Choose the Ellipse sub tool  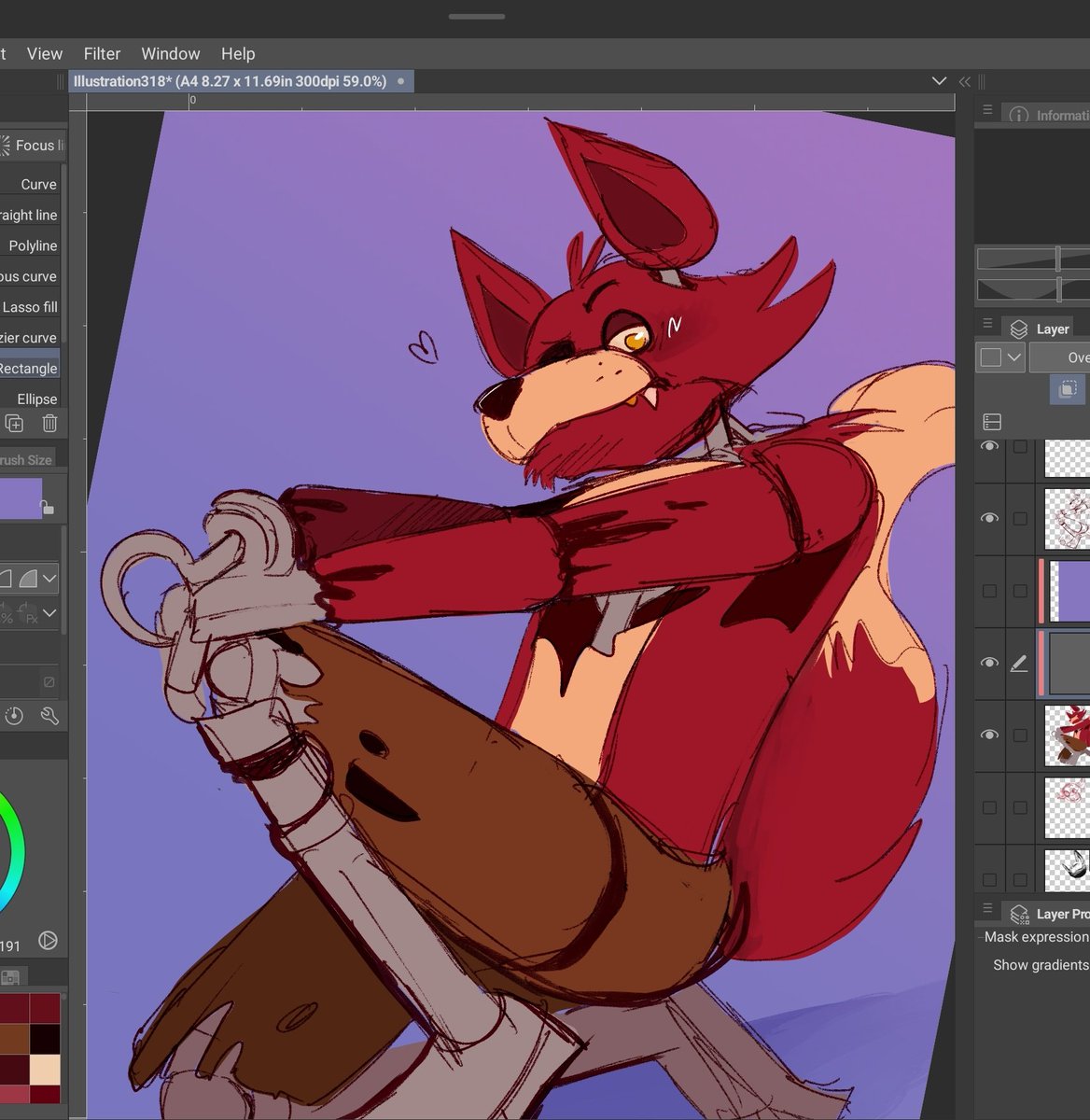(x=31, y=399)
